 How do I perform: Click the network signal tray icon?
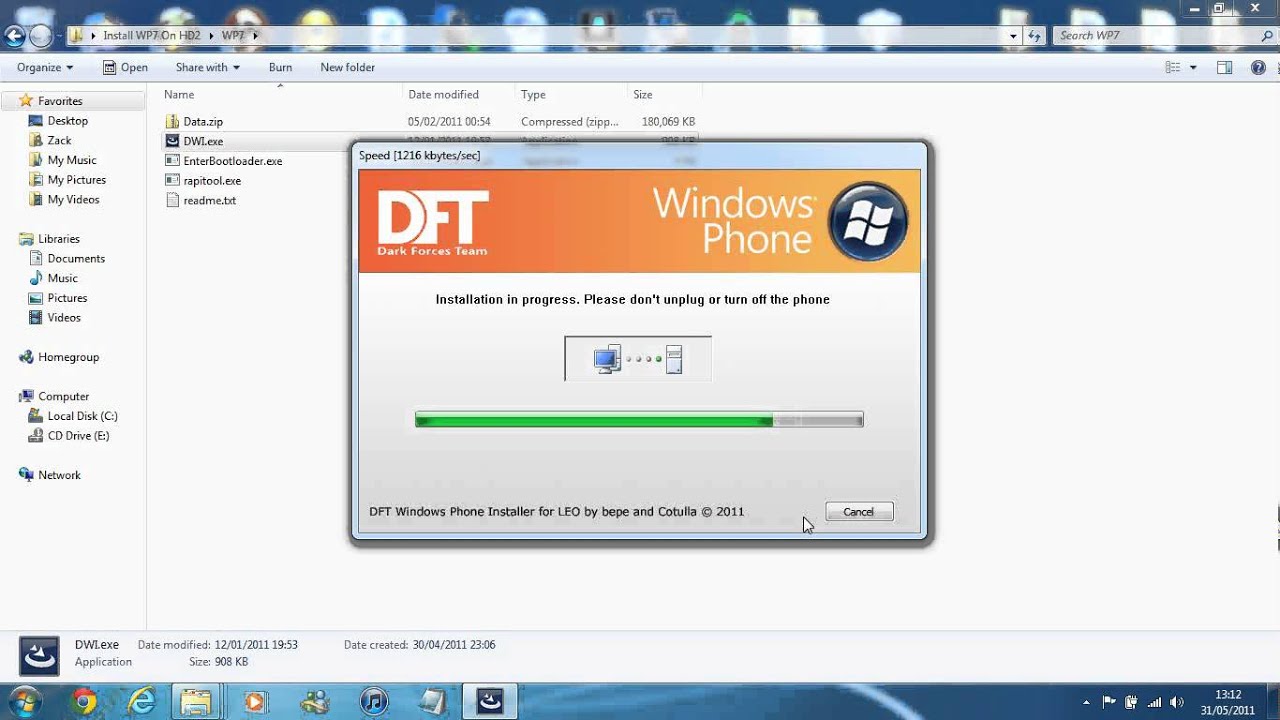1155,702
